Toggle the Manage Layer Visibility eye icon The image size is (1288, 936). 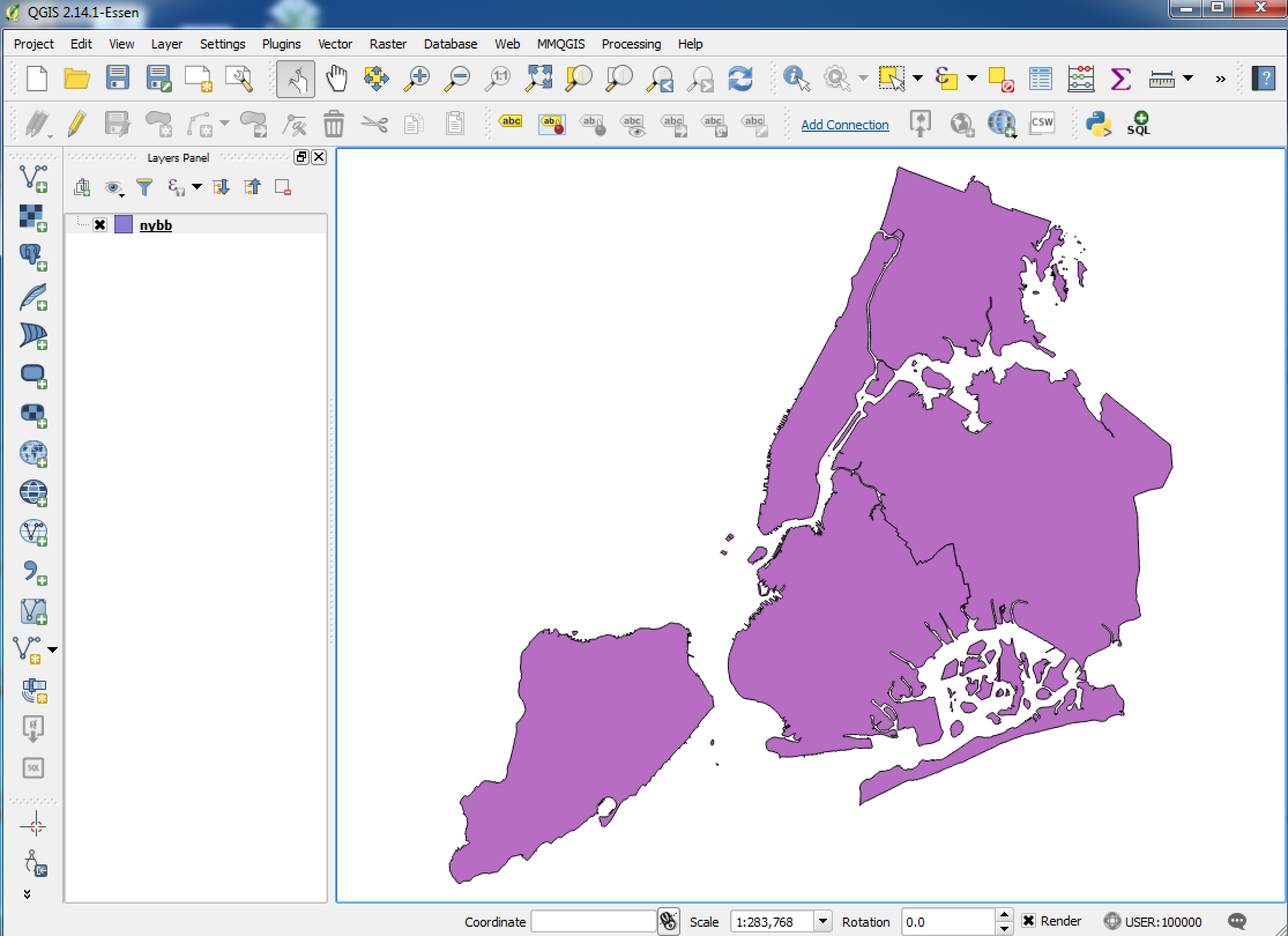113,188
